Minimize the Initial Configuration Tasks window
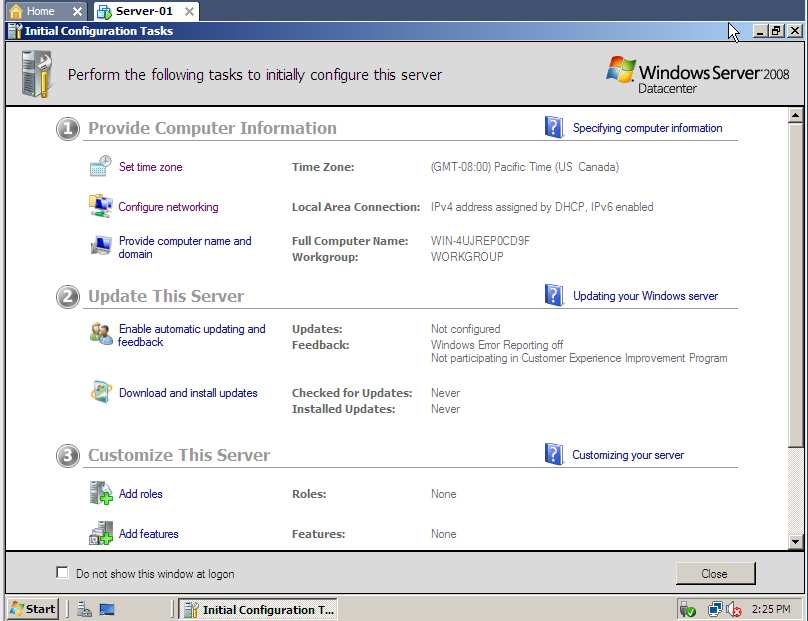Viewport: 808px width, 621px height. click(x=760, y=31)
